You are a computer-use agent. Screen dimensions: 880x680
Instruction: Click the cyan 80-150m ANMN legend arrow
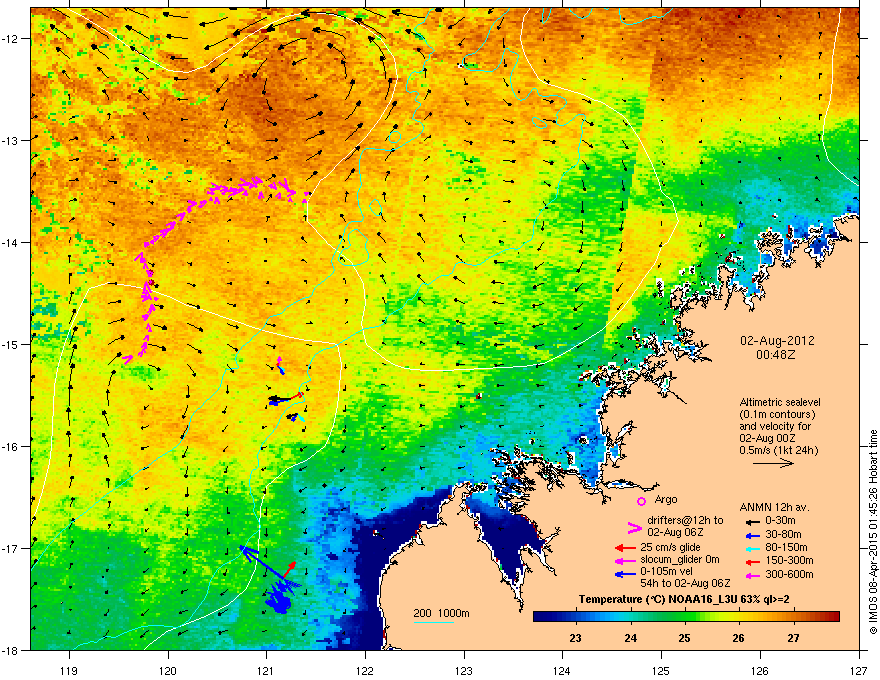point(751,548)
